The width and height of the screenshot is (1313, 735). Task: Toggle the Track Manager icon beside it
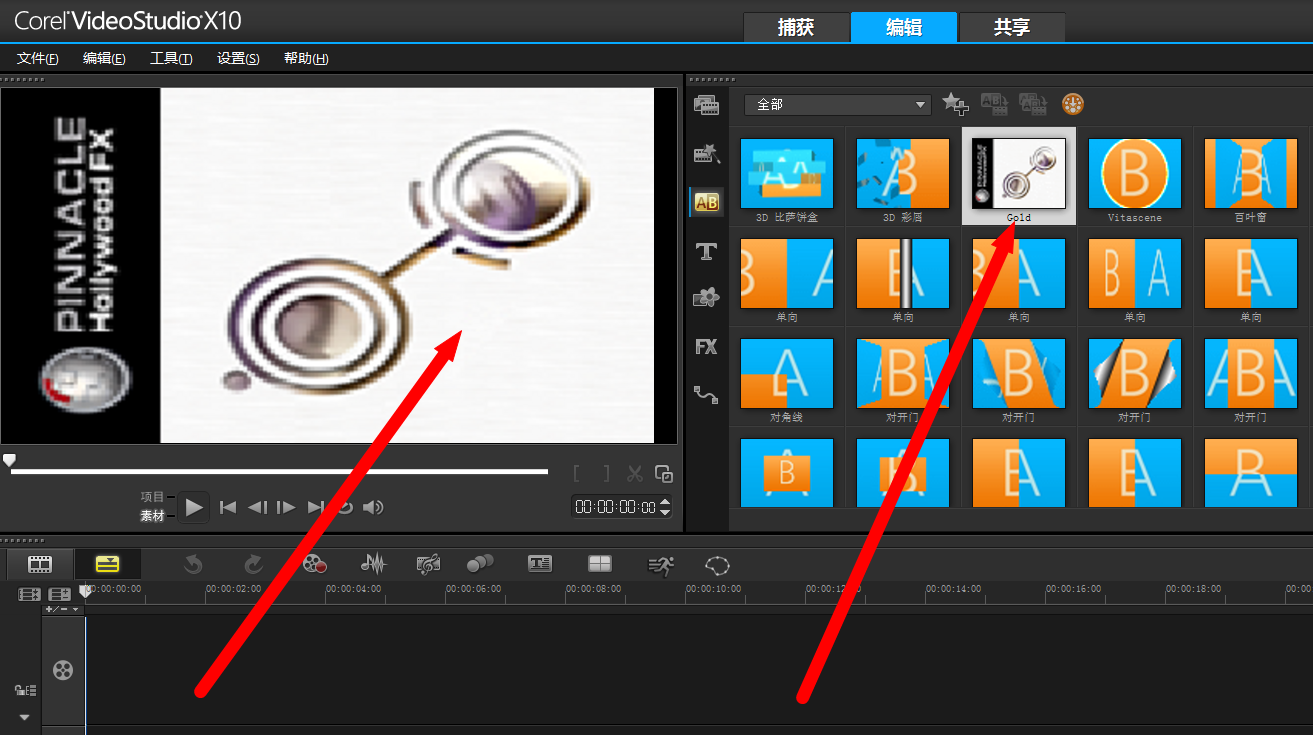point(59,594)
